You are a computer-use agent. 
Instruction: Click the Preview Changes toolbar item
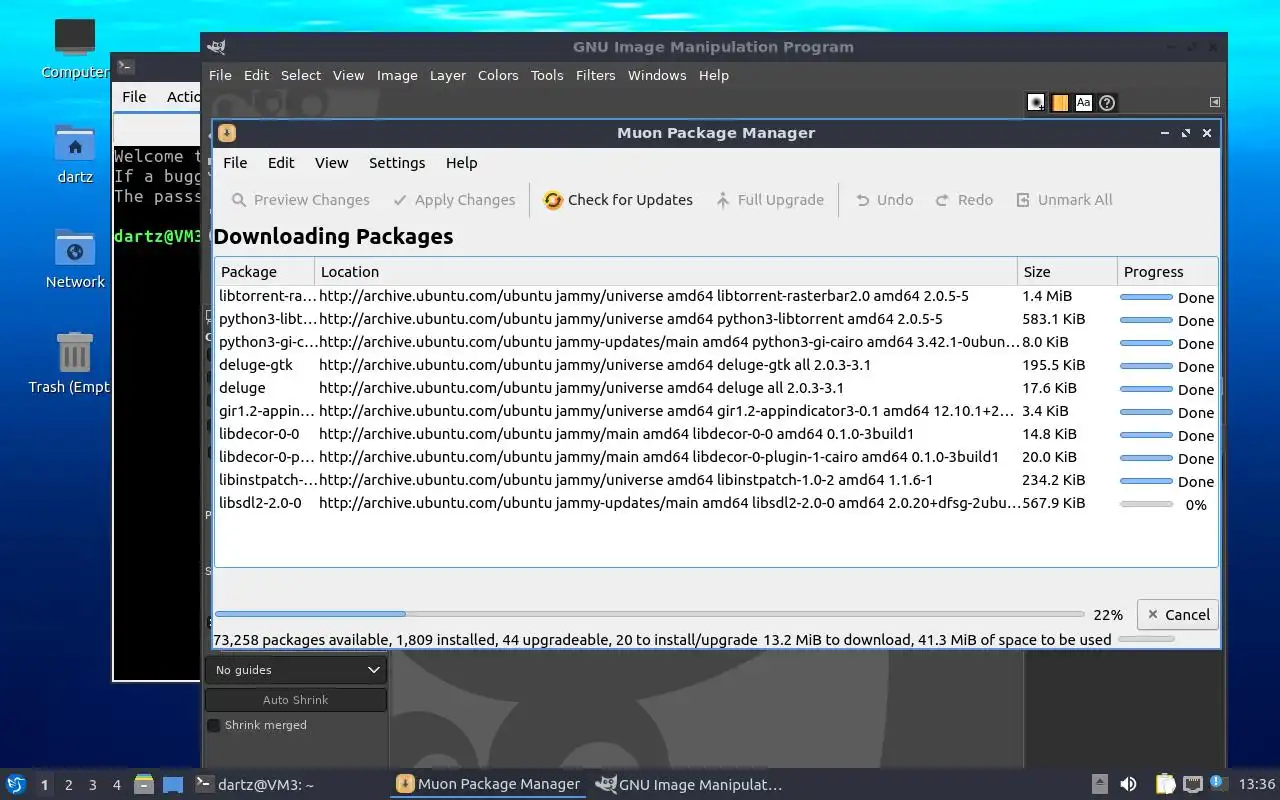click(300, 200)
